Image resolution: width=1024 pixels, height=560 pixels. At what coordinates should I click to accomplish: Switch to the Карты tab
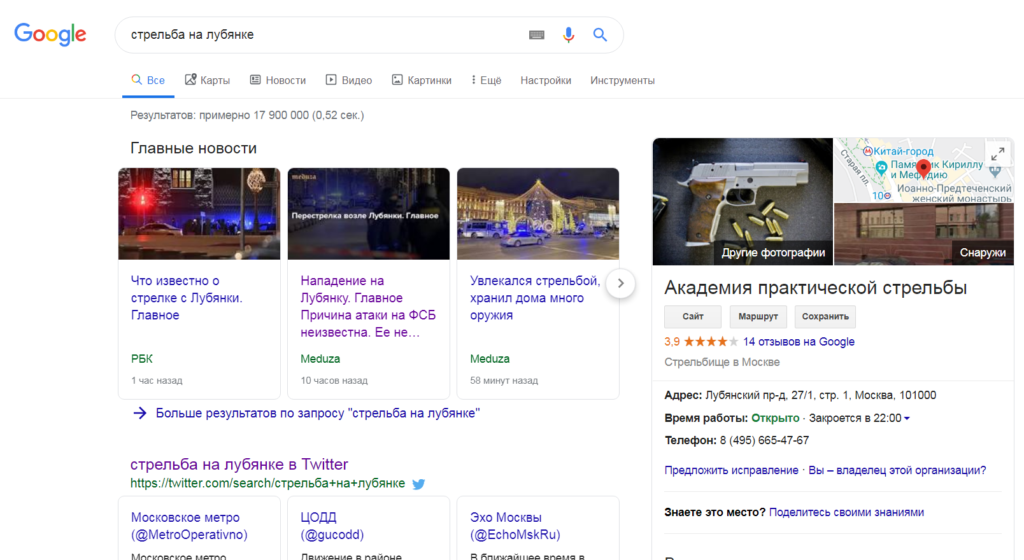tap(207, 80)
